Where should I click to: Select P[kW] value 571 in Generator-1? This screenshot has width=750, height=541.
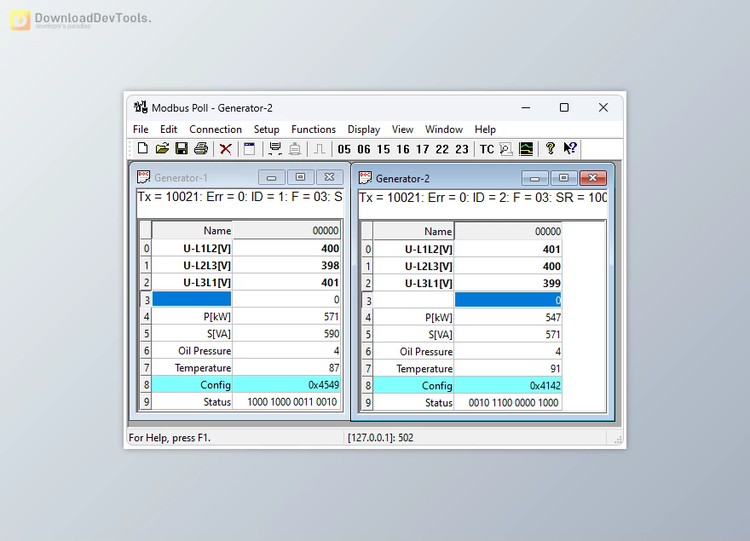coord(286,317)
